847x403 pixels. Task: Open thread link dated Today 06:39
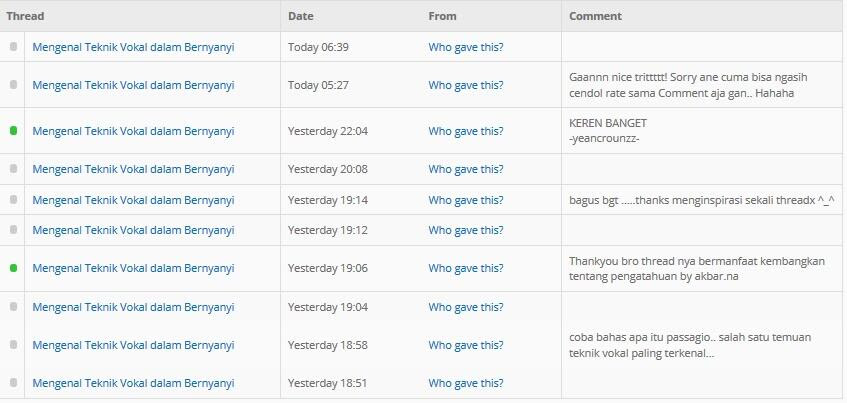tap(133, 47)
